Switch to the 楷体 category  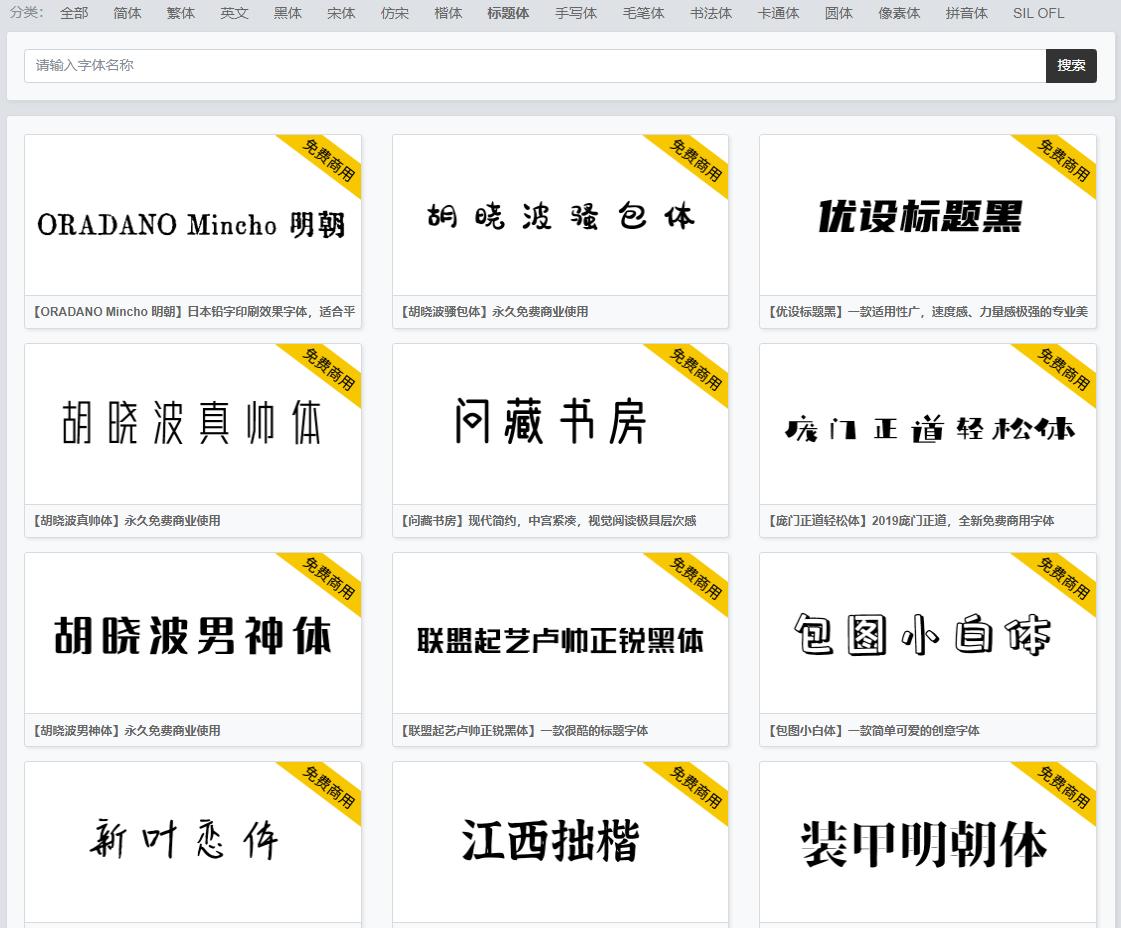448,13
